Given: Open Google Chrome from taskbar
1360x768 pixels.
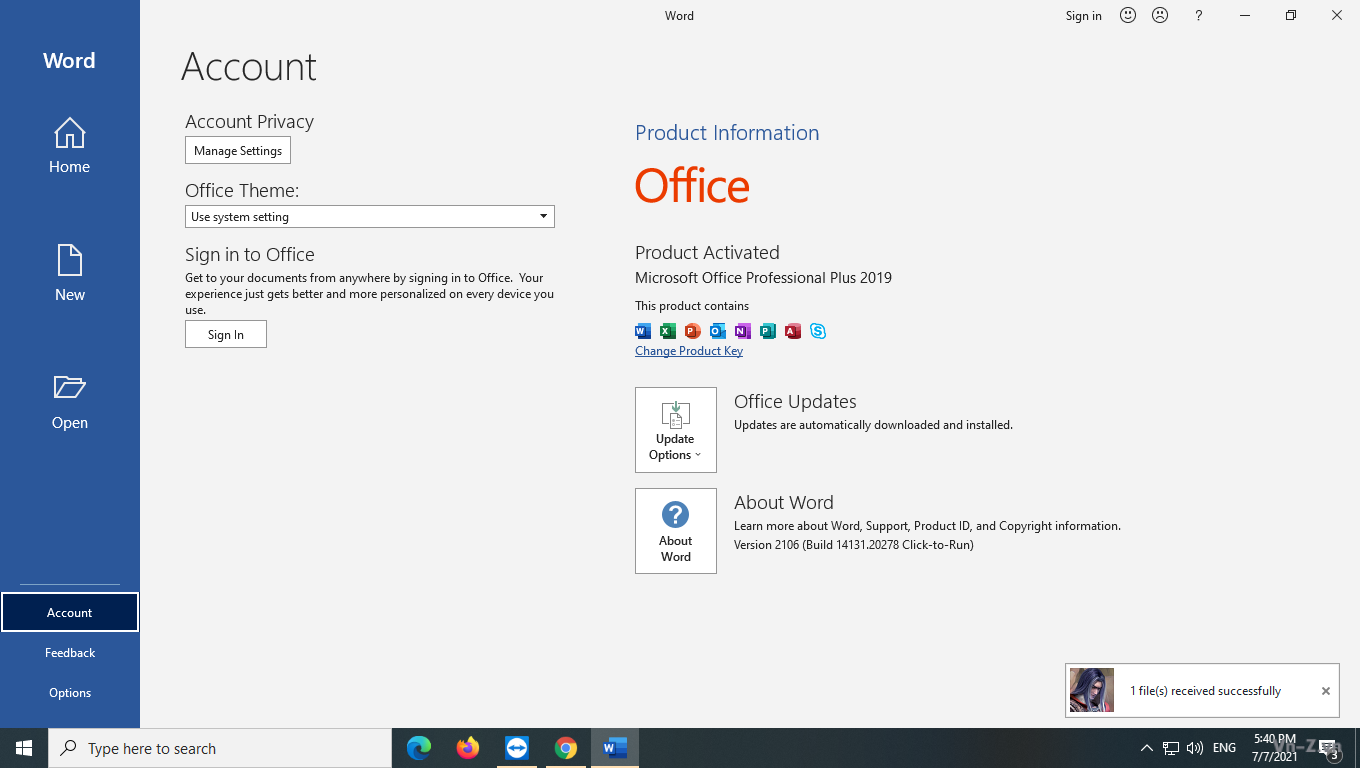Looking at the screenshot, I should tap(566, 748).
